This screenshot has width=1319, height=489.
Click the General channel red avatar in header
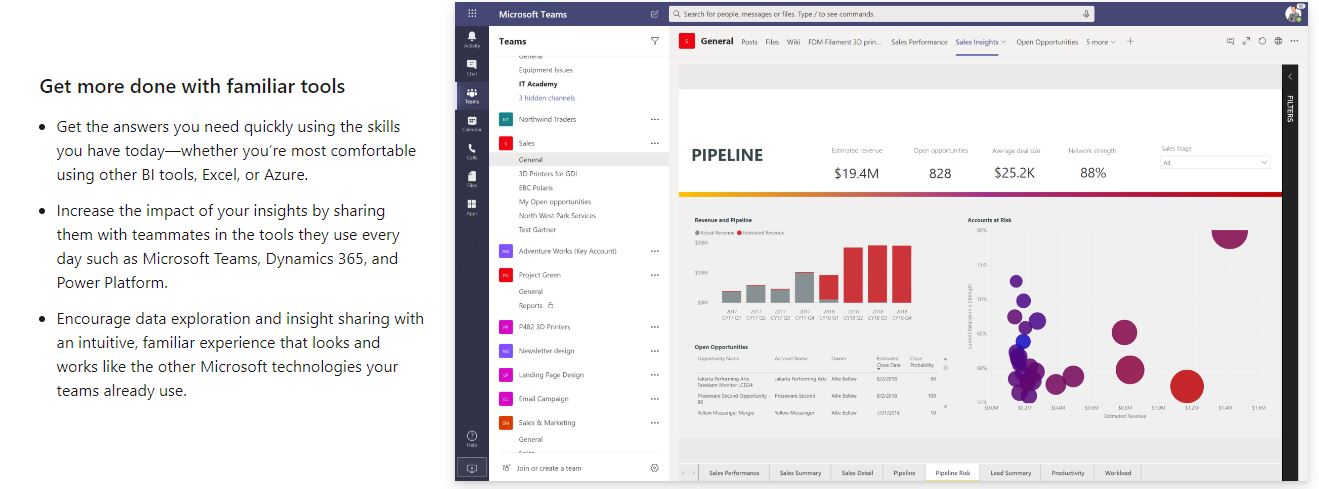coord(686,41)
